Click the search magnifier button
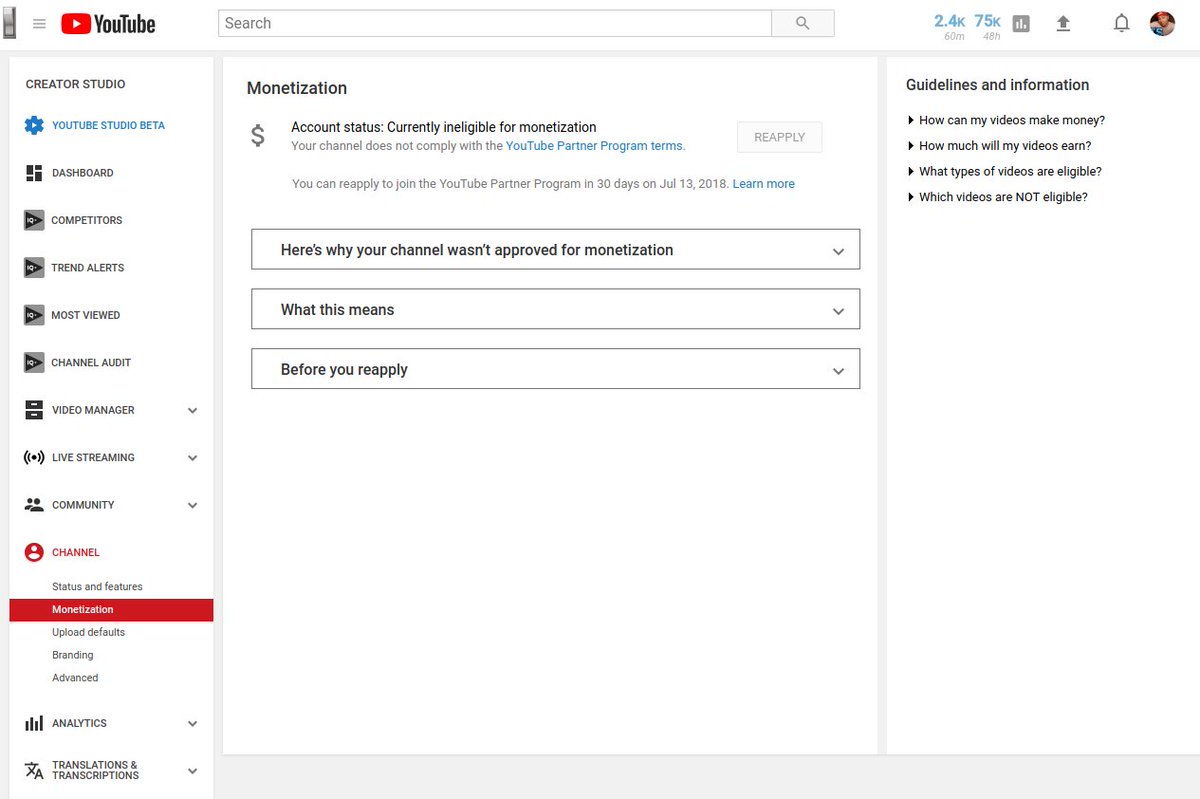This screenshot has height=799, width=1200. (x=803, y=23)
